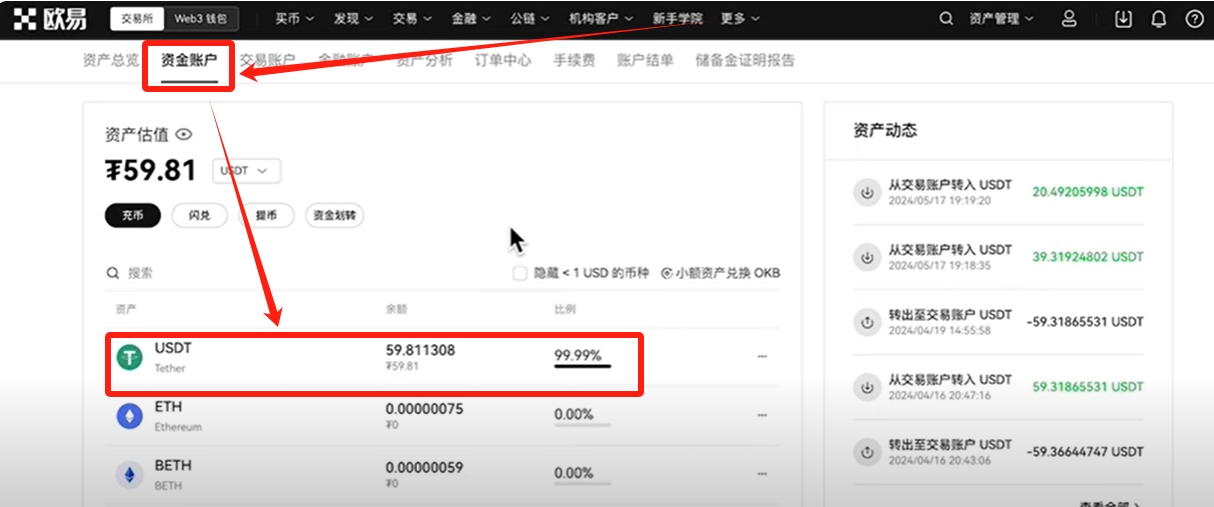The height and width of the screenshot is (507, 1214).
Task: Open the search magnifier in top bar
Action: click(946, 19)
